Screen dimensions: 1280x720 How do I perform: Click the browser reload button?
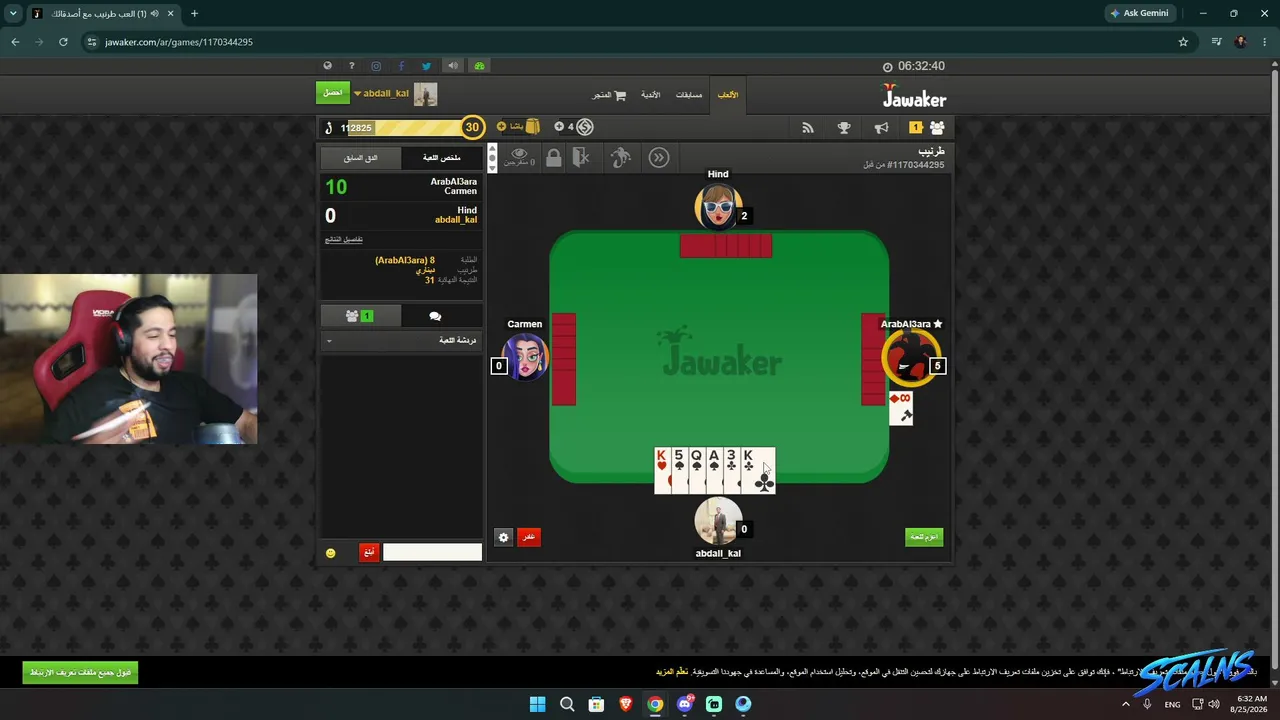pyautogui.click(x=63, y=42)
